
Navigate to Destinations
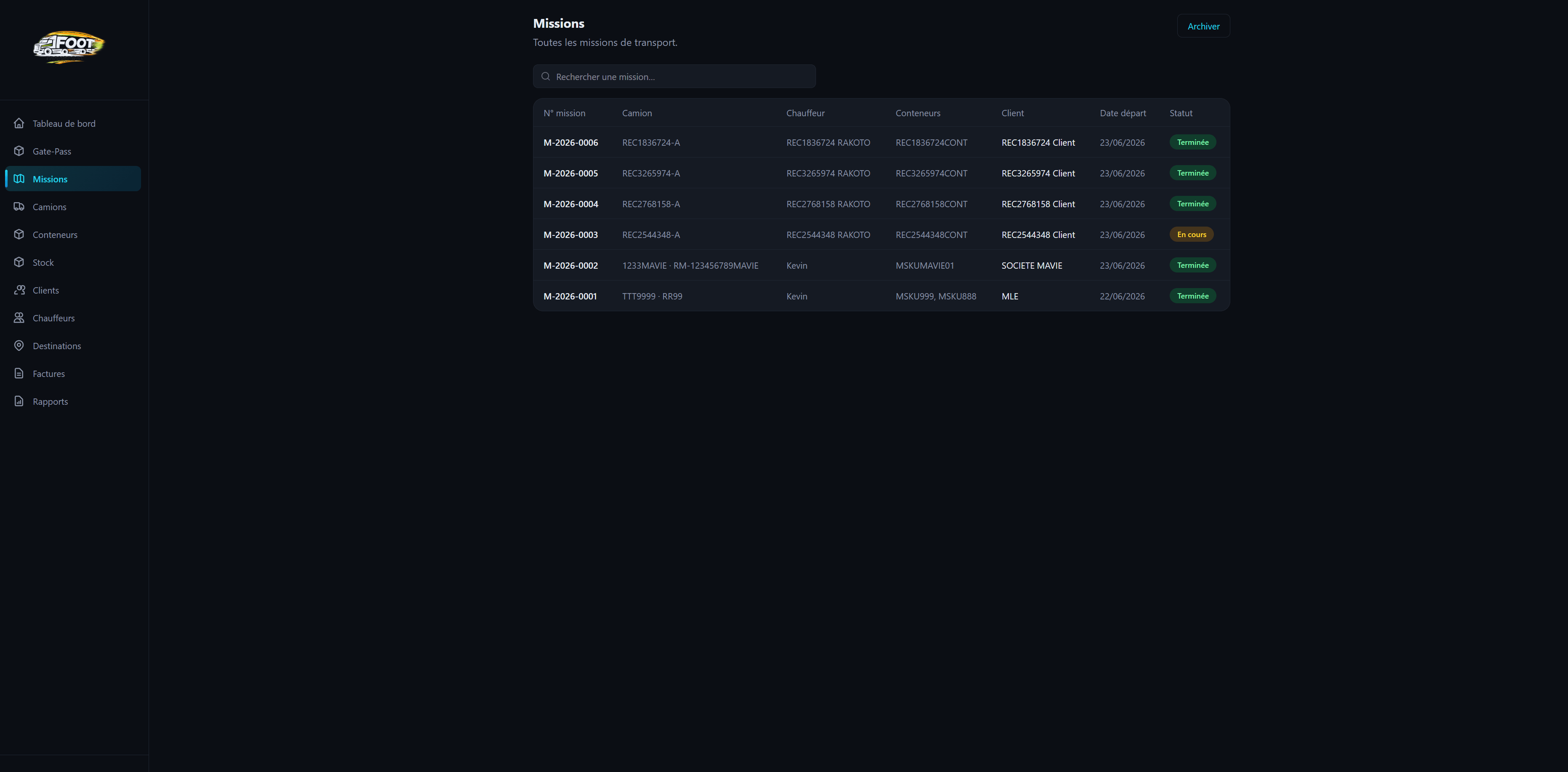[x=73, y=346]
